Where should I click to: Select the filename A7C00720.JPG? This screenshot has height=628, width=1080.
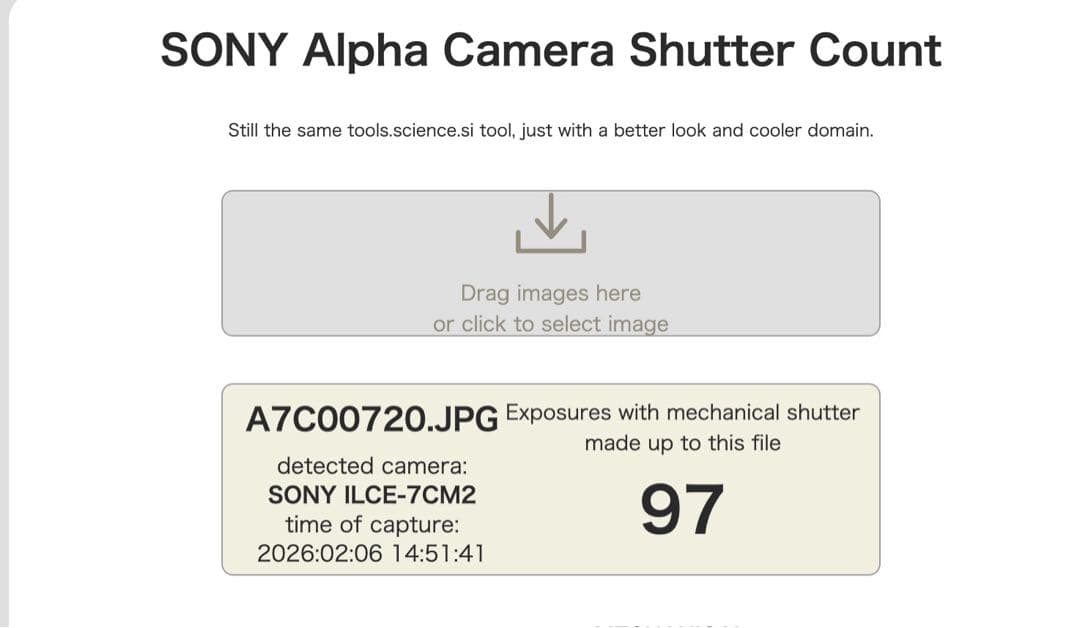click(371, 420)
